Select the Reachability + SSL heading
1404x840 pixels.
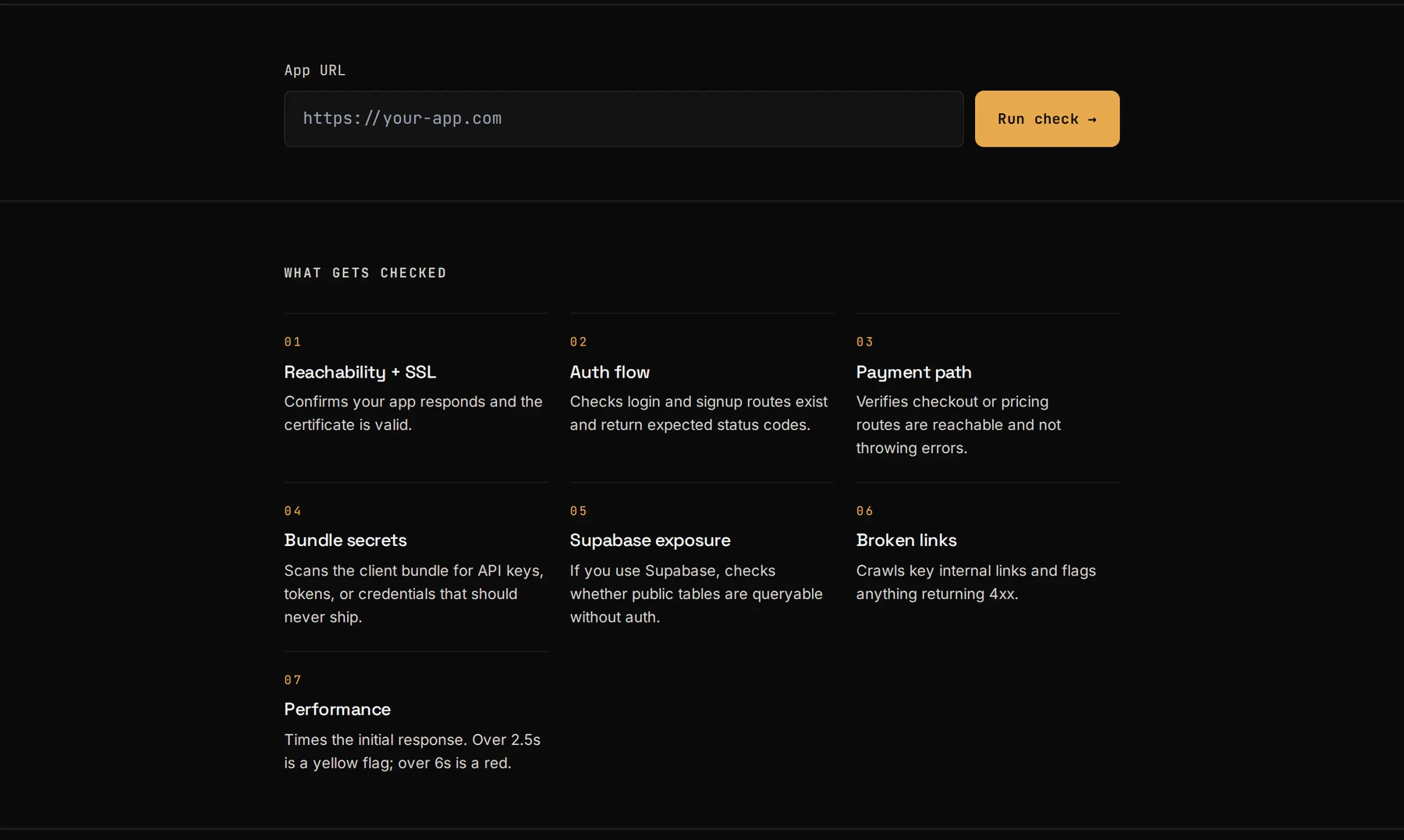[x=360, y=372]
